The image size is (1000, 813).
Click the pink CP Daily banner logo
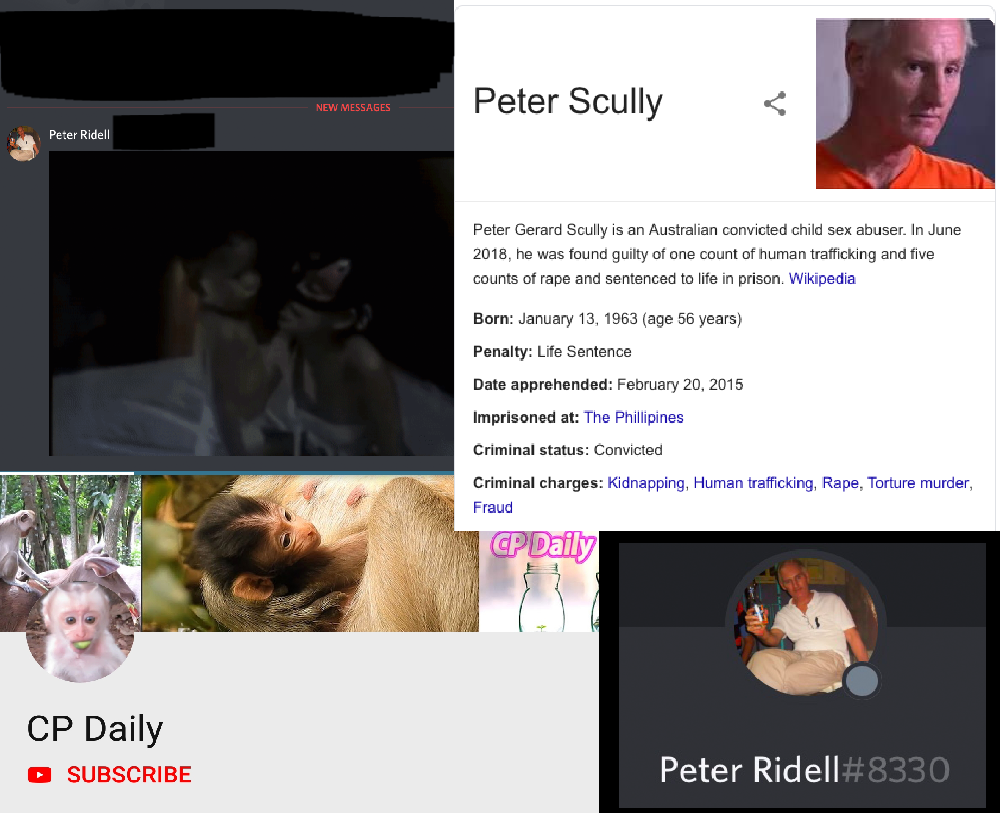tap(543, 546)
